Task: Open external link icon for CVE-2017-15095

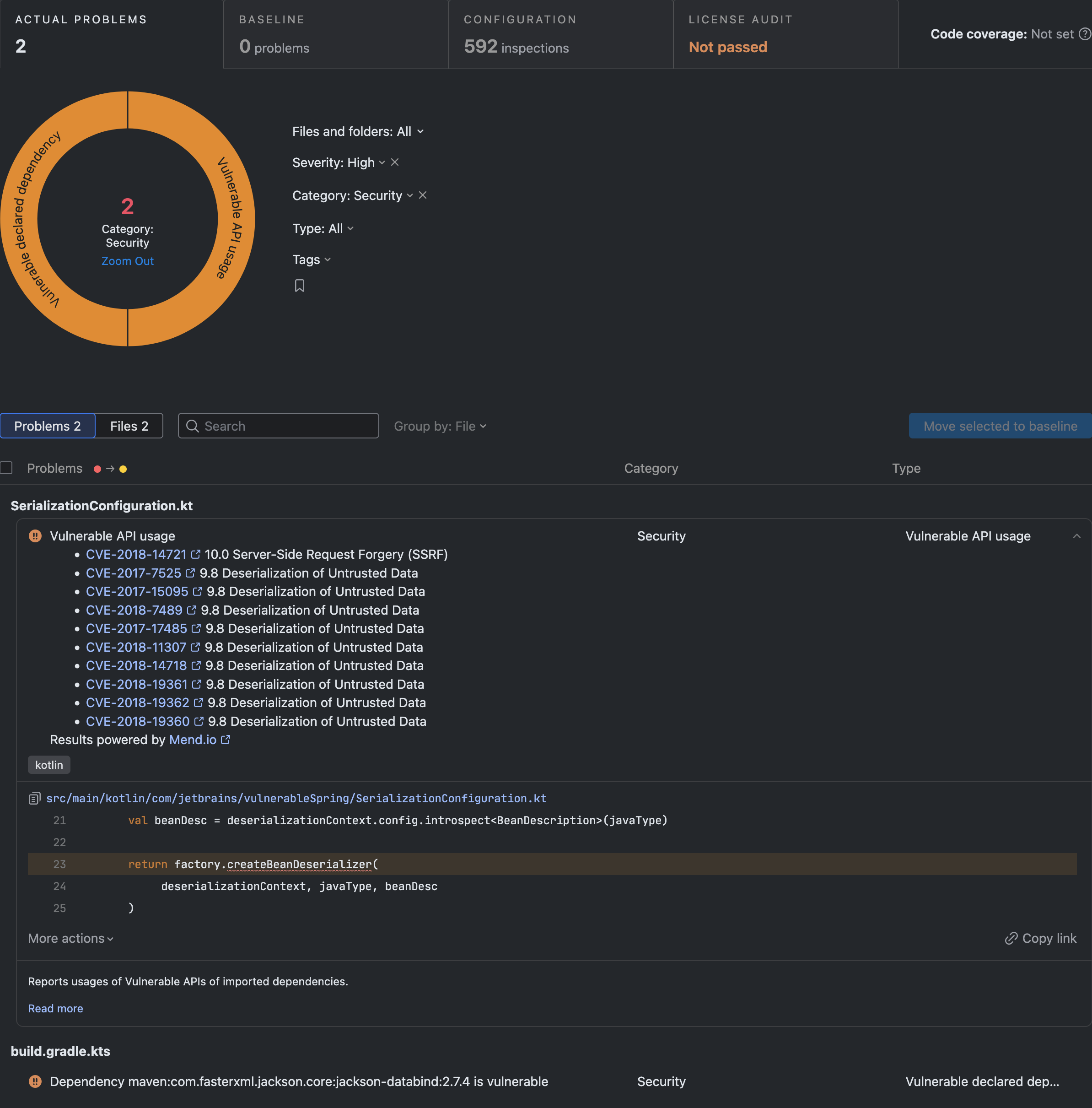Action: tap(197, 591)
